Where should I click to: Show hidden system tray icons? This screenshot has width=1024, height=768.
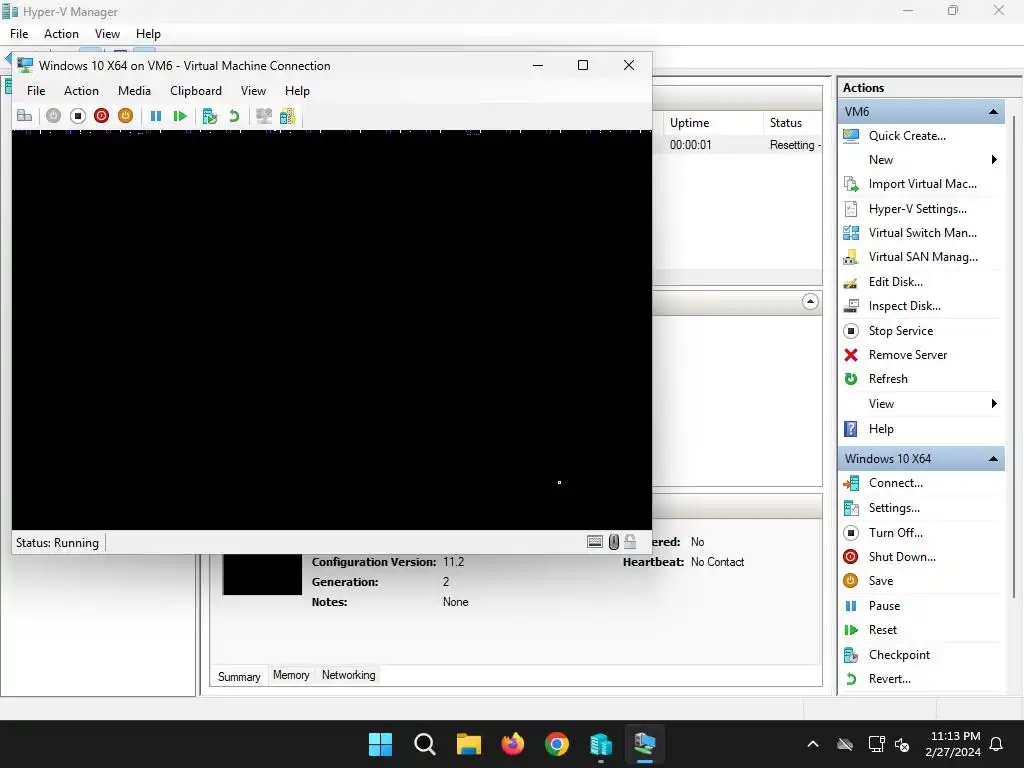813,744
